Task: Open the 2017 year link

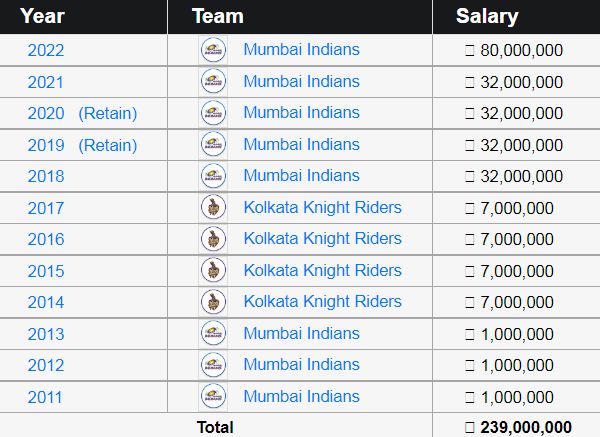Action: 46,208
